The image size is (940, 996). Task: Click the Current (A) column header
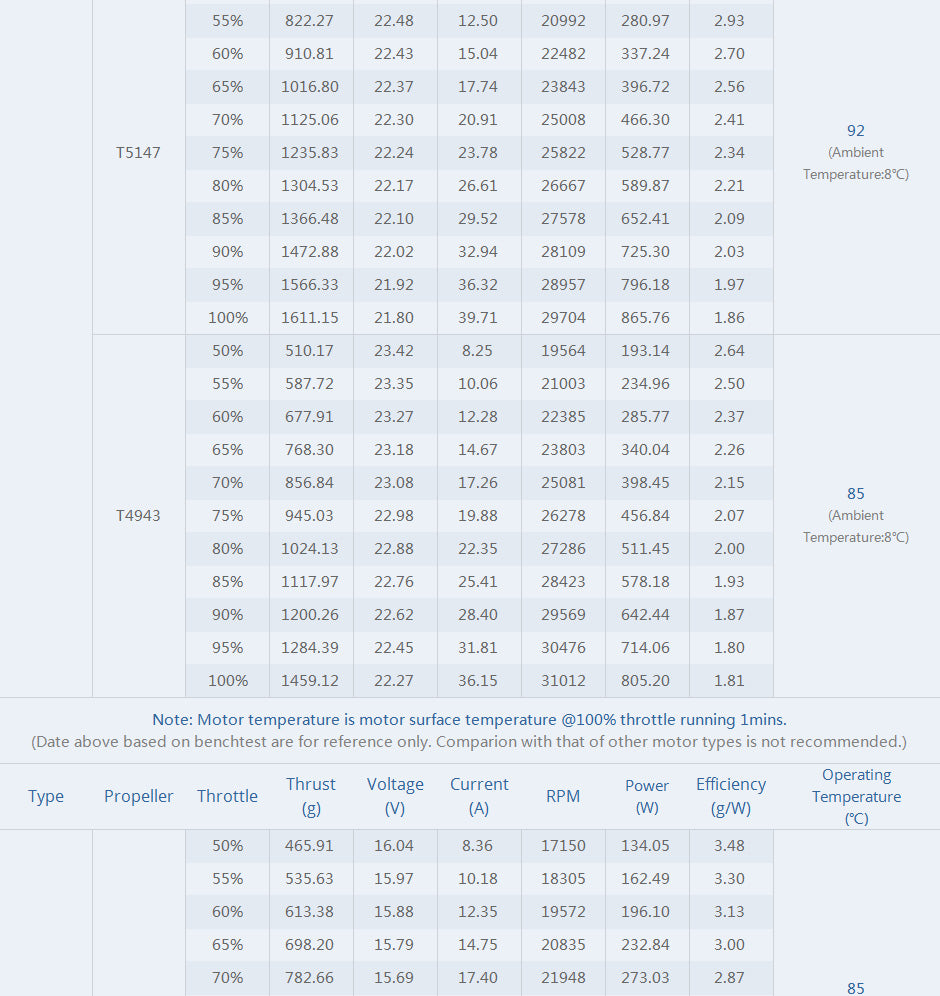click(479, 796)
